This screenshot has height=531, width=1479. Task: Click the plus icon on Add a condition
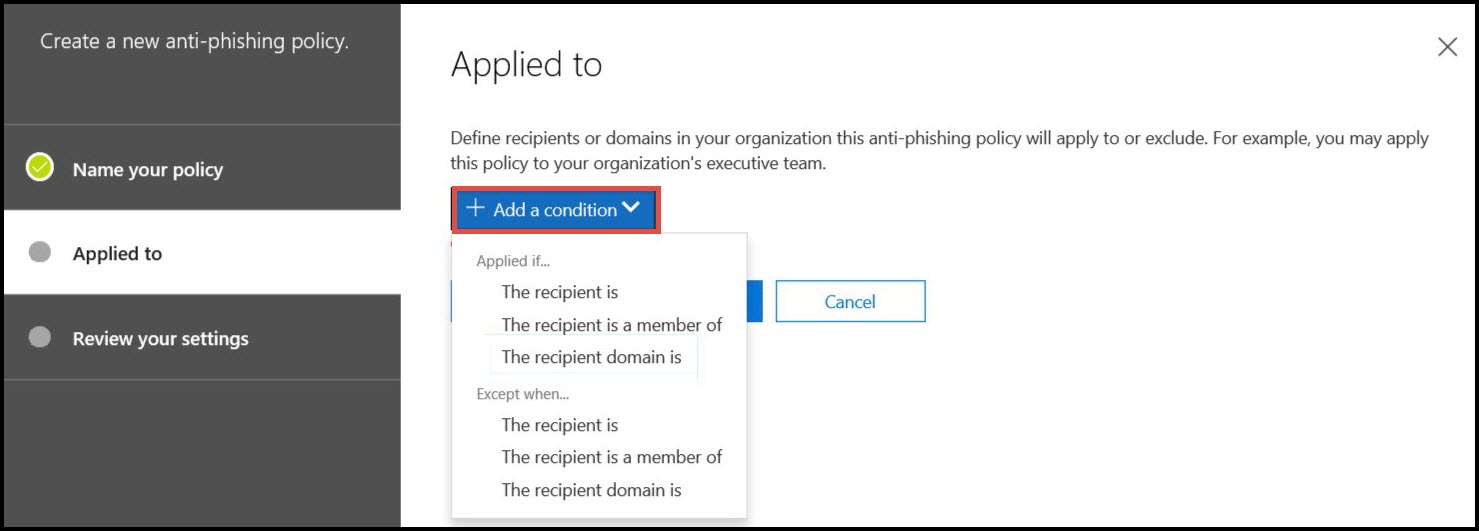(x=476, y=209)
